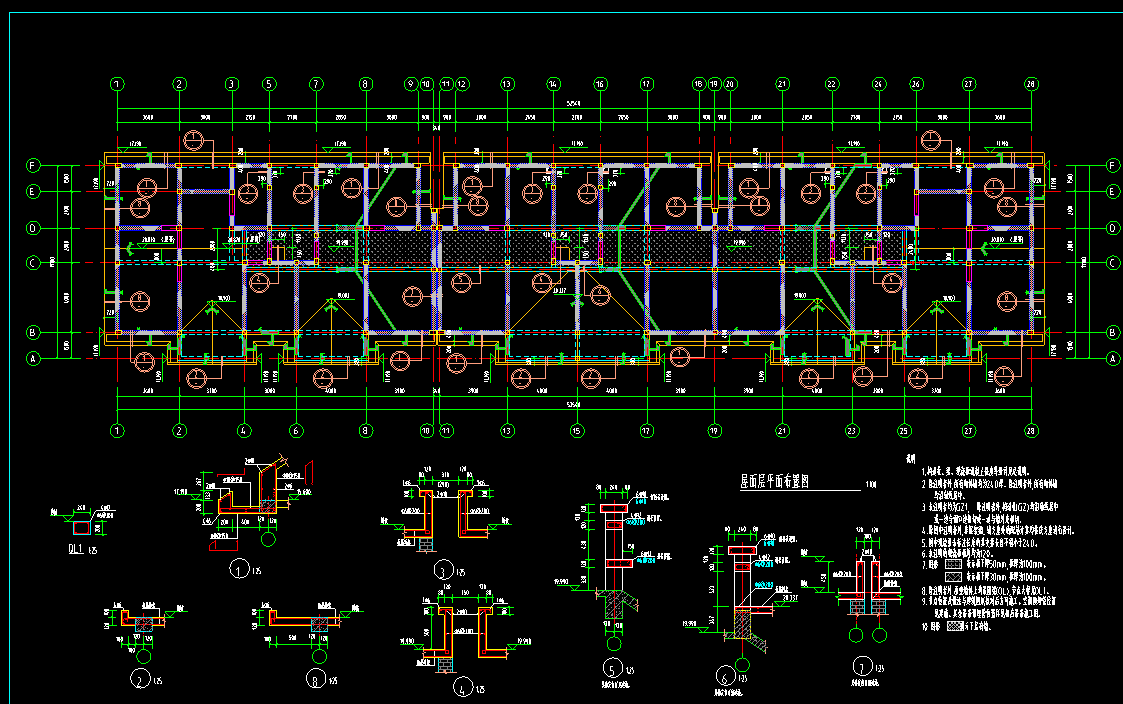Click white detail marker circle 6

point(725,675)
